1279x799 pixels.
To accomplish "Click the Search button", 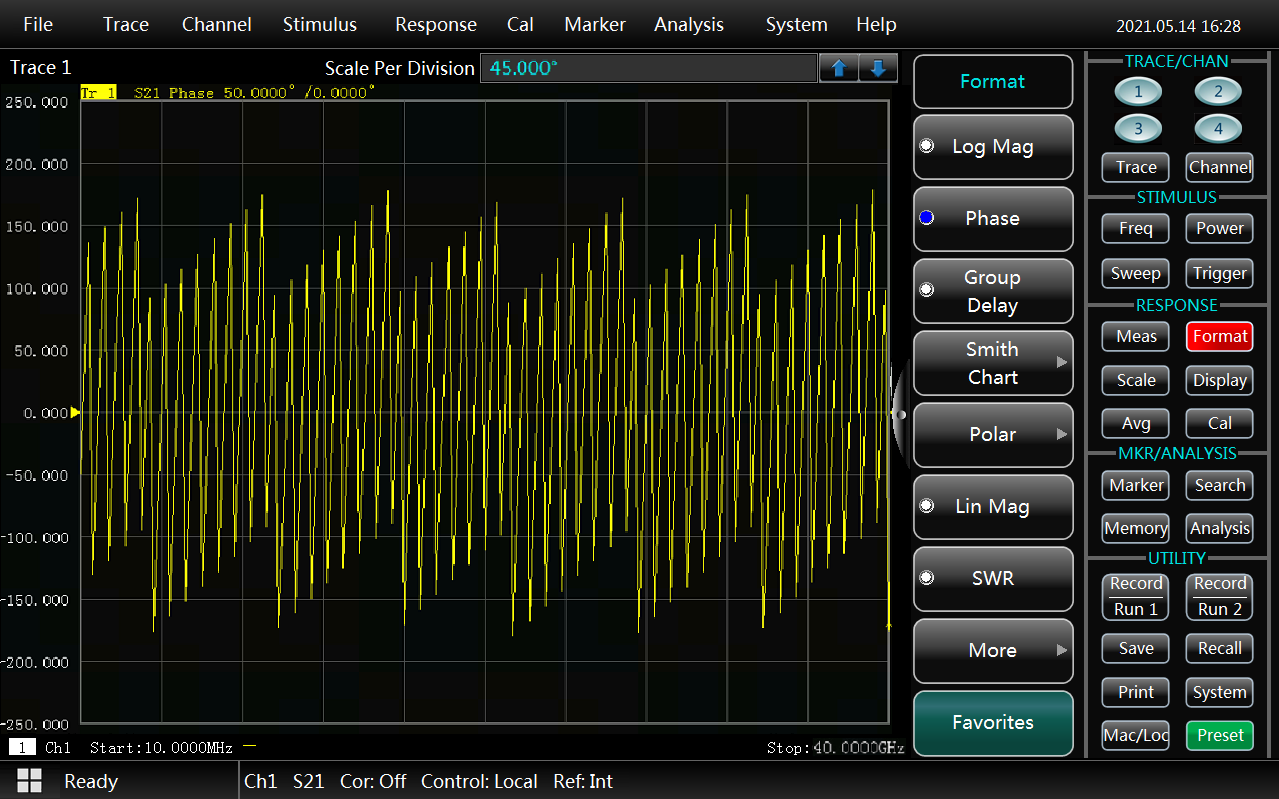I will point(1220,485).
